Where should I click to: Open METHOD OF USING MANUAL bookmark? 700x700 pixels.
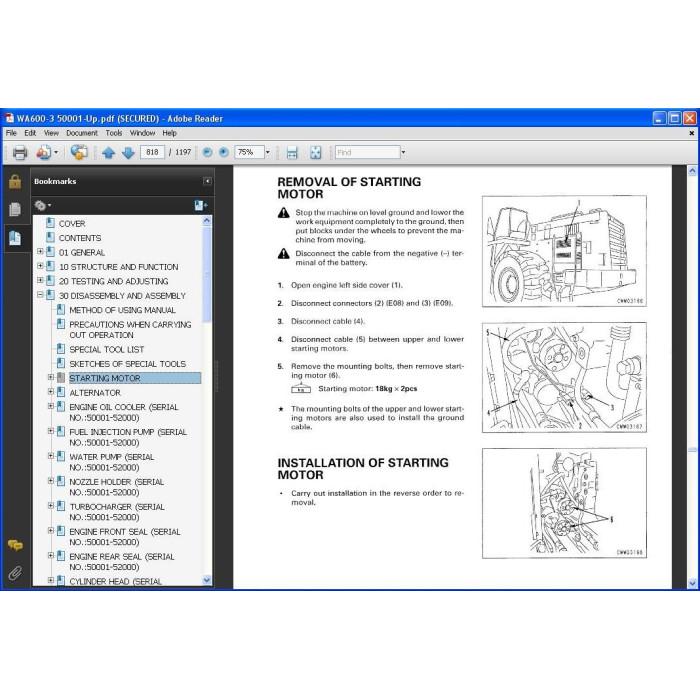(x=122, y=310)
